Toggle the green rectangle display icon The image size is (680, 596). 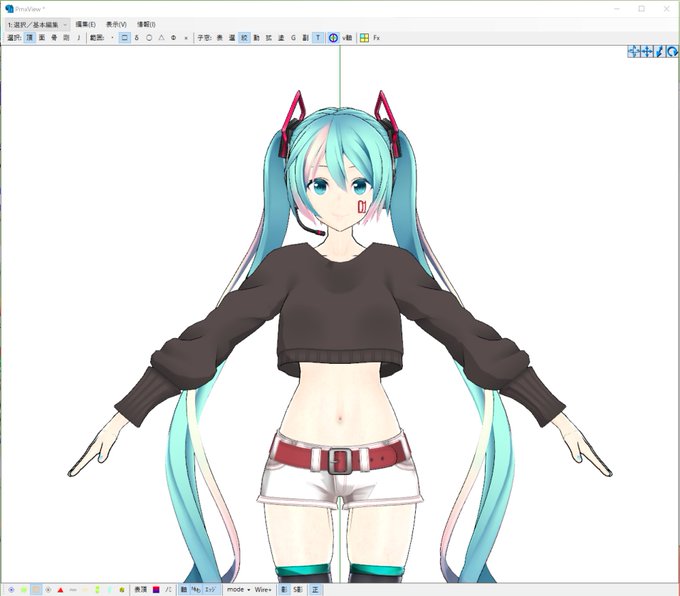97,589
